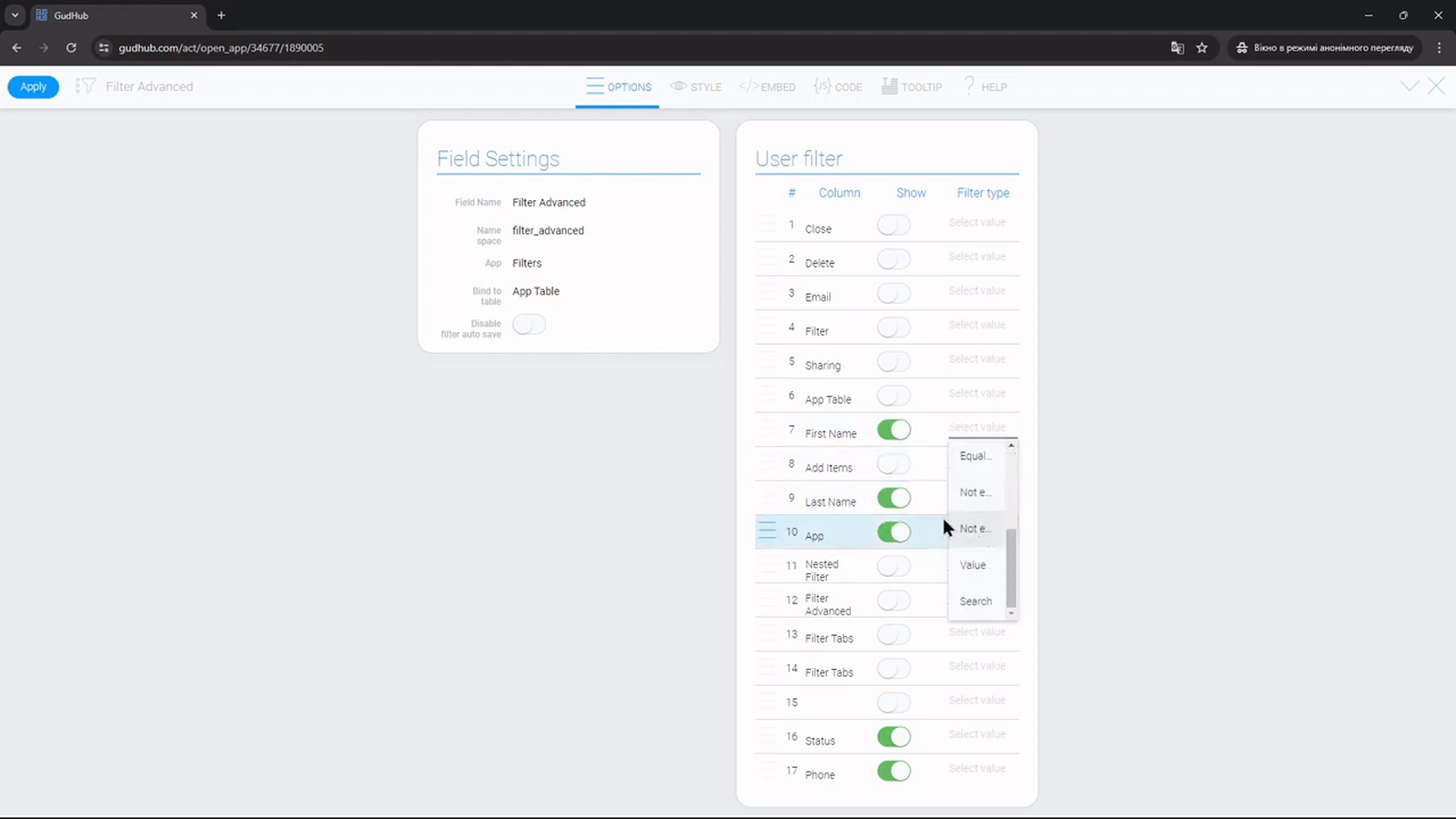Click the site info icon in address bar
Screen dimensions: 1456x819
pyautogui.click(x=104, y=47)
